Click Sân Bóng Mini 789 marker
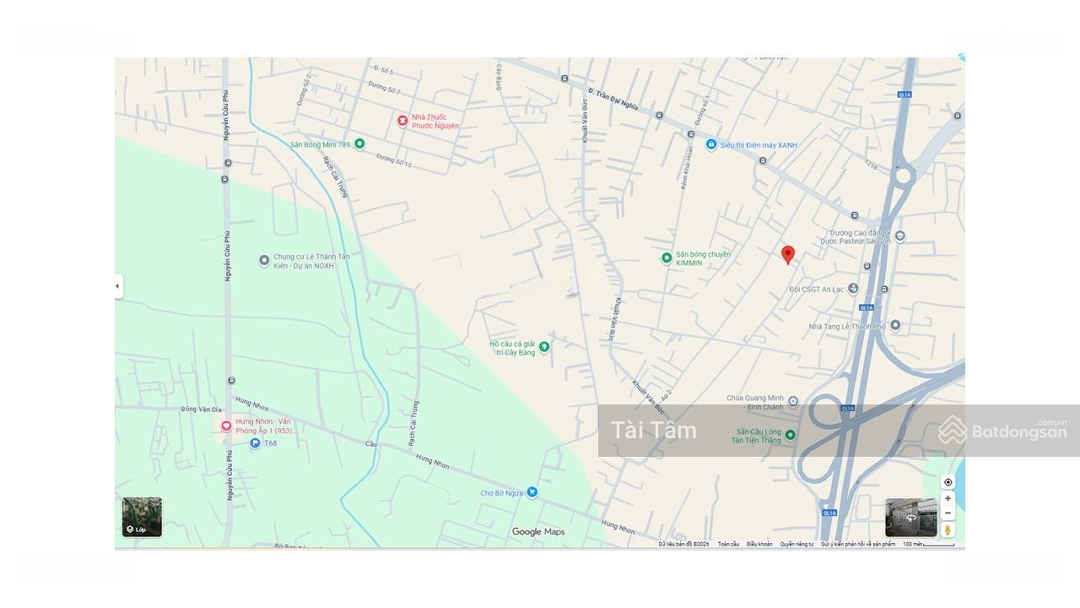Viewport: 1080px width, 608px height. click(359, 144)
